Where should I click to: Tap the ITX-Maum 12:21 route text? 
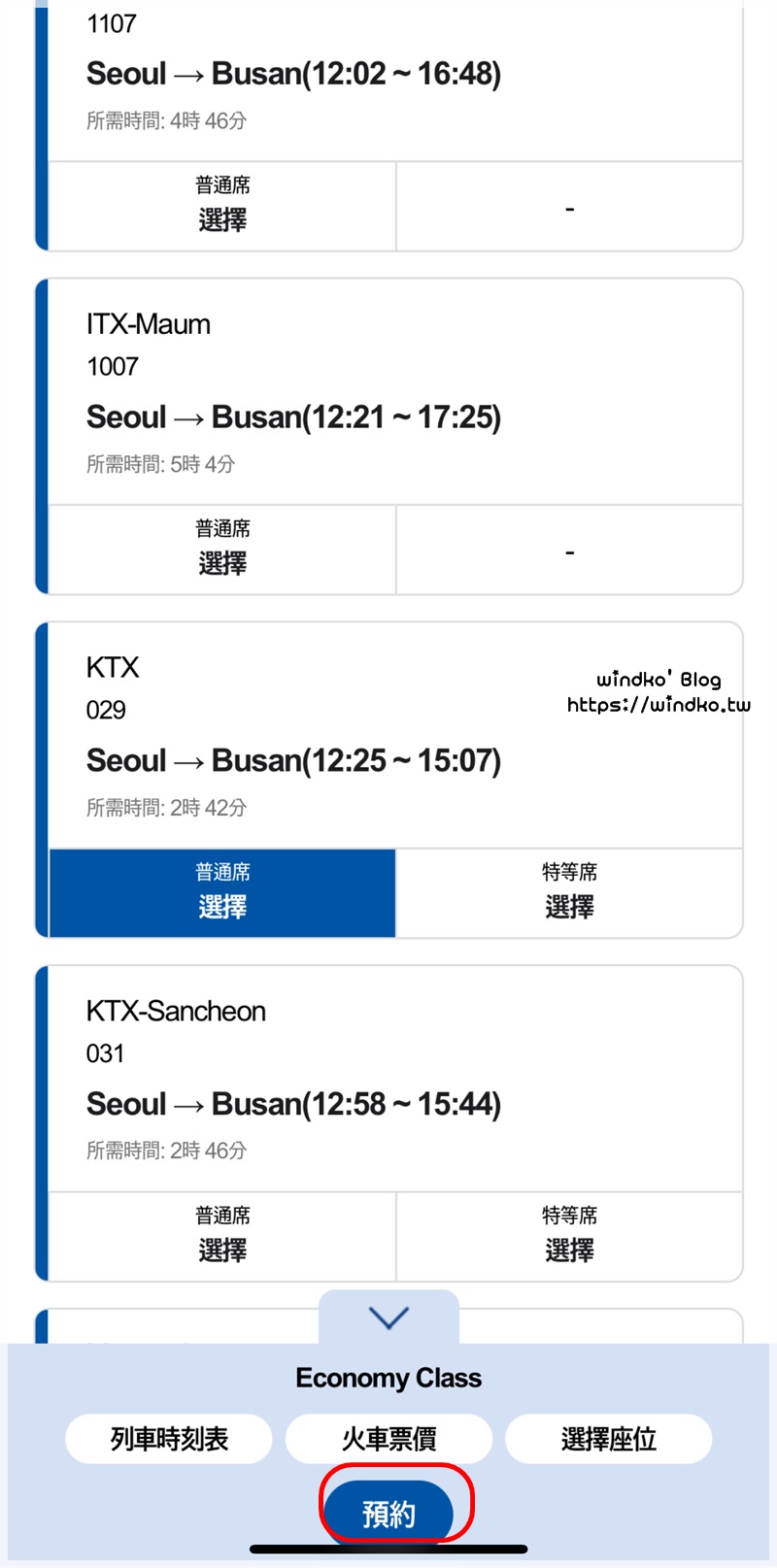293,417
